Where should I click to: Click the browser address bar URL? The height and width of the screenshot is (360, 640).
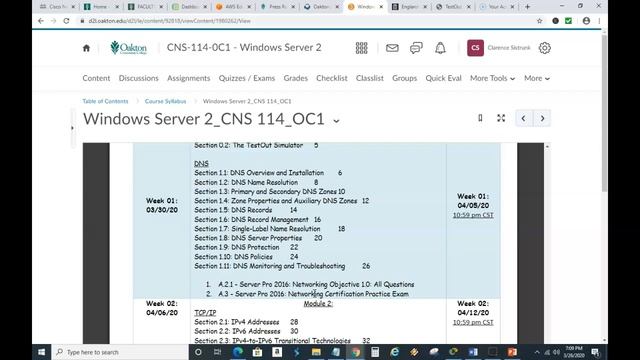tap(169, 21)
